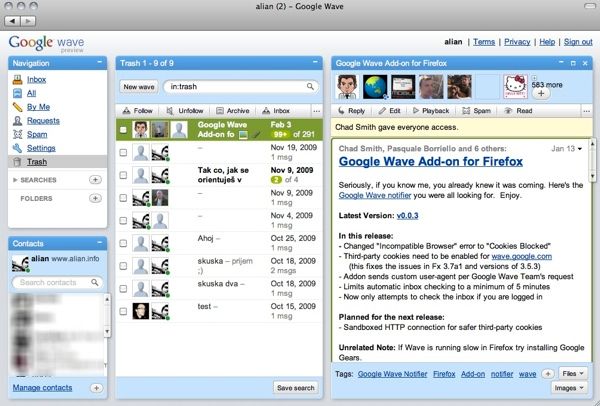Click the Save search button
The width and height of the screenshot is (600, 406).
point(294,387)
